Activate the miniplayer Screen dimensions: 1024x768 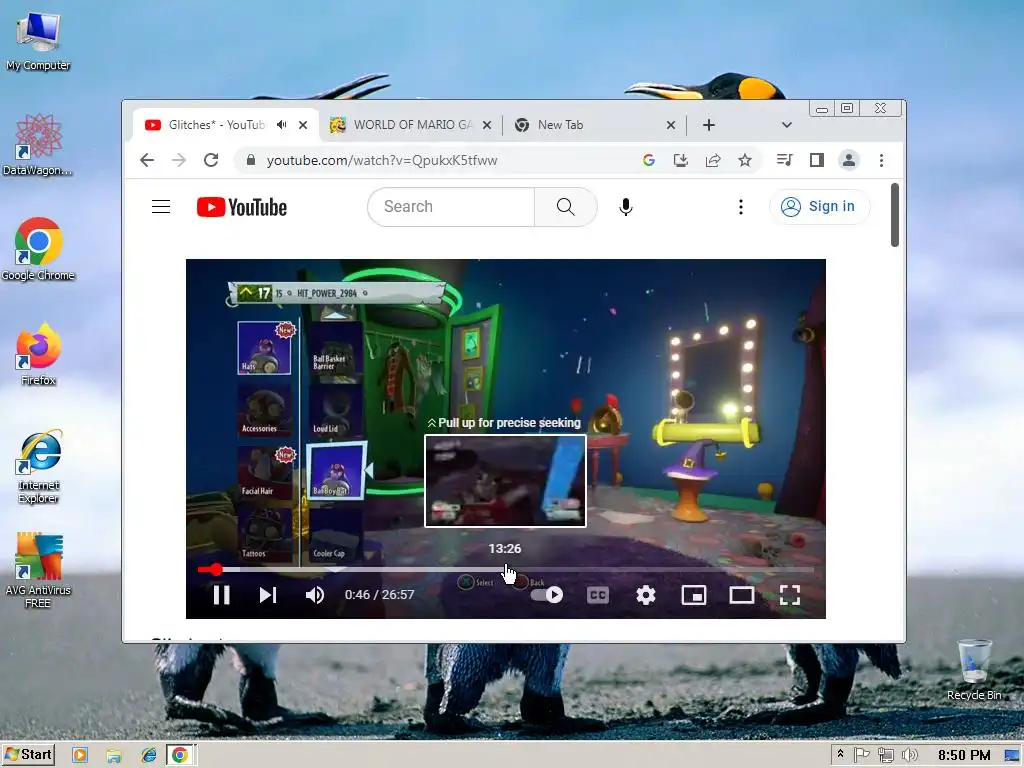point(694,595)
